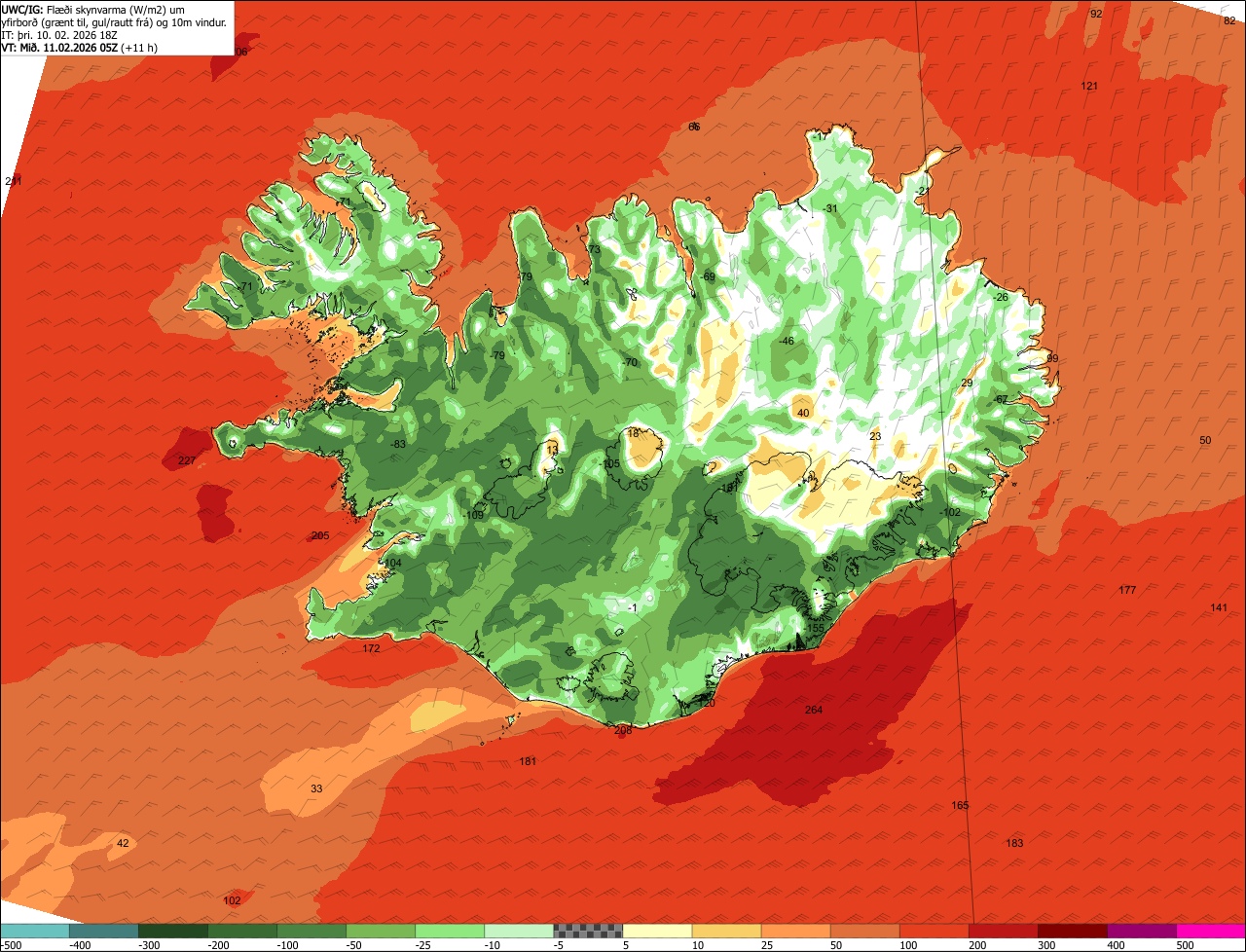Click the -31 value in the northeast
This screenshot has width=1246, height=952.
click(x=829, y=208)
